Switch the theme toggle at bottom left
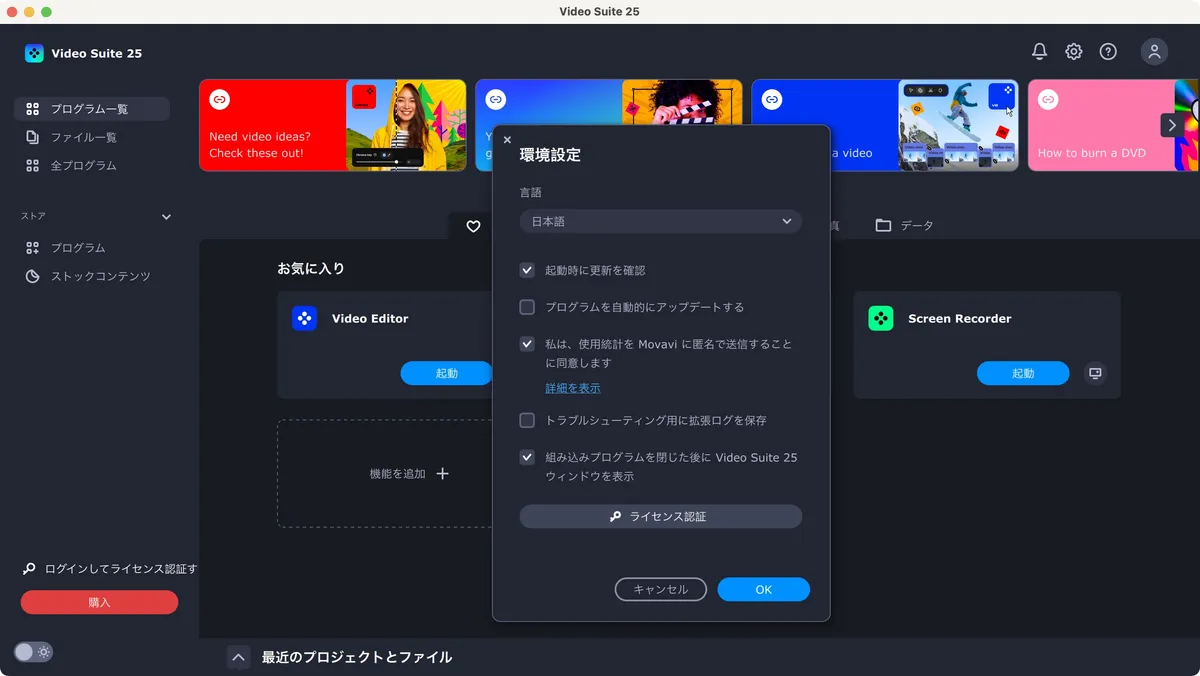The width and height of the screenshot is (1200, 676). point(33,651)
